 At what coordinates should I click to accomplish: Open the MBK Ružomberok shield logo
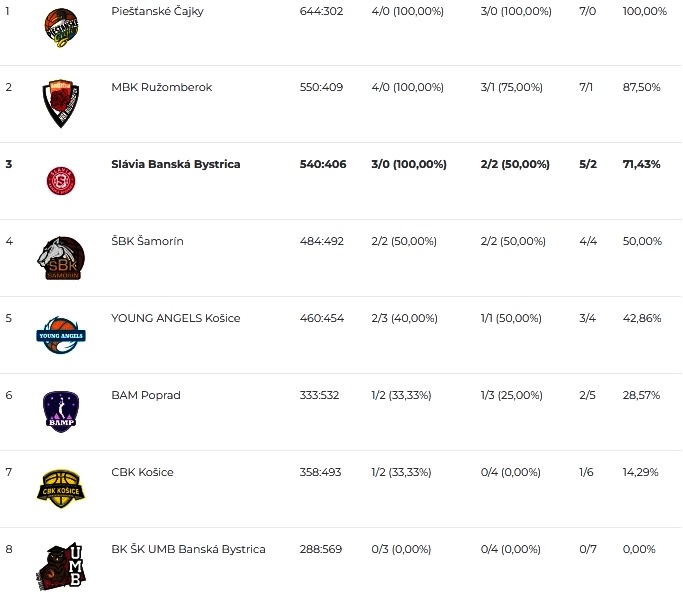[x=61, y=104]
